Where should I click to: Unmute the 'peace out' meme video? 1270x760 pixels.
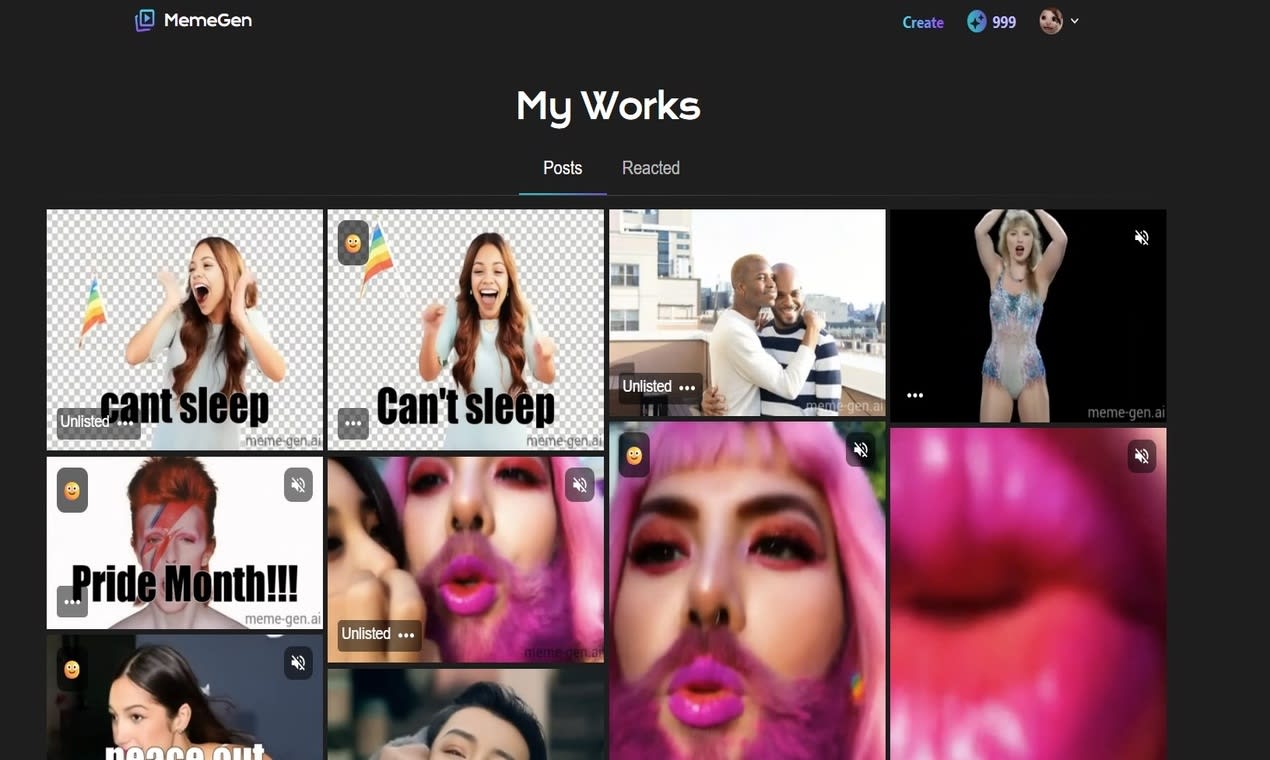[298, 662]
